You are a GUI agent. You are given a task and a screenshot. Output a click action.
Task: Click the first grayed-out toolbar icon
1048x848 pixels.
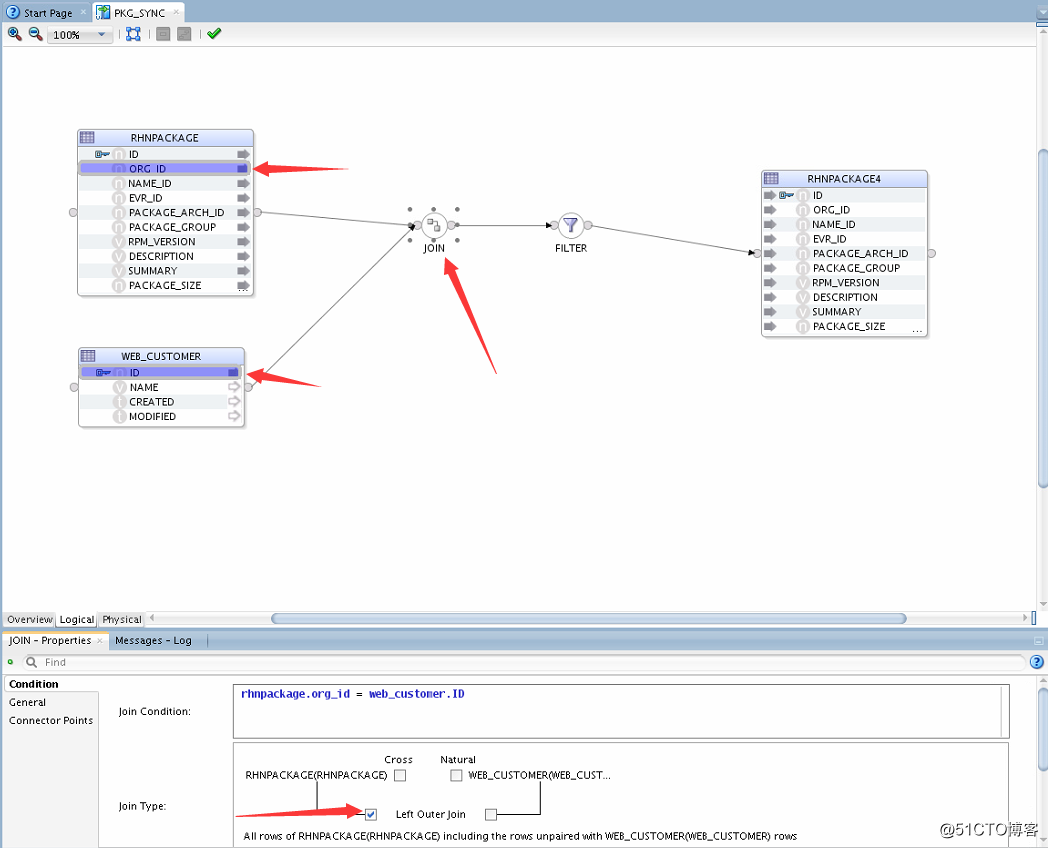click(163, 34)
